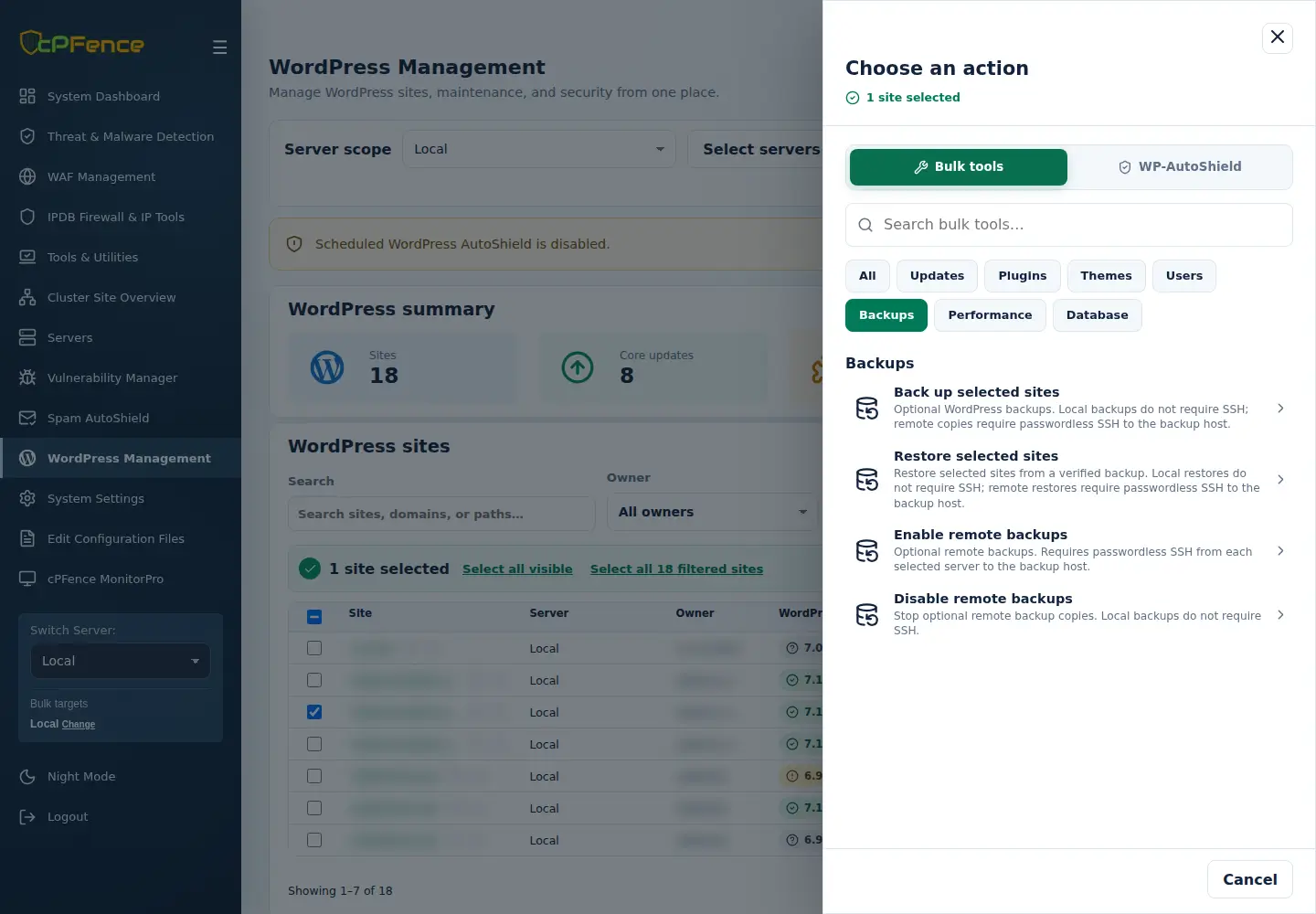This screenshot has height=914, width=1316.
Task: Open the Switch Server Local dropdown
Action: [x=121, y=661]
